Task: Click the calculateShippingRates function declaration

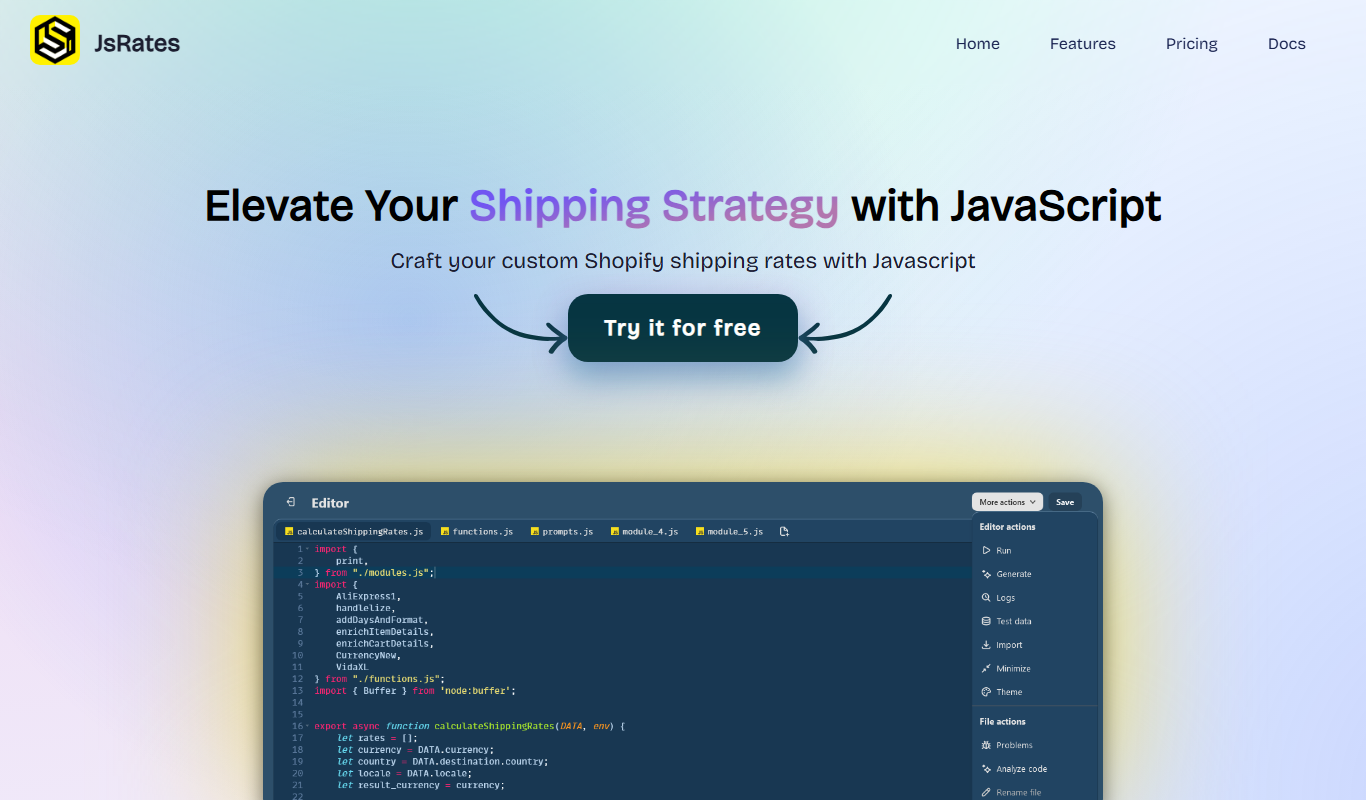Action: coord(469,726)
